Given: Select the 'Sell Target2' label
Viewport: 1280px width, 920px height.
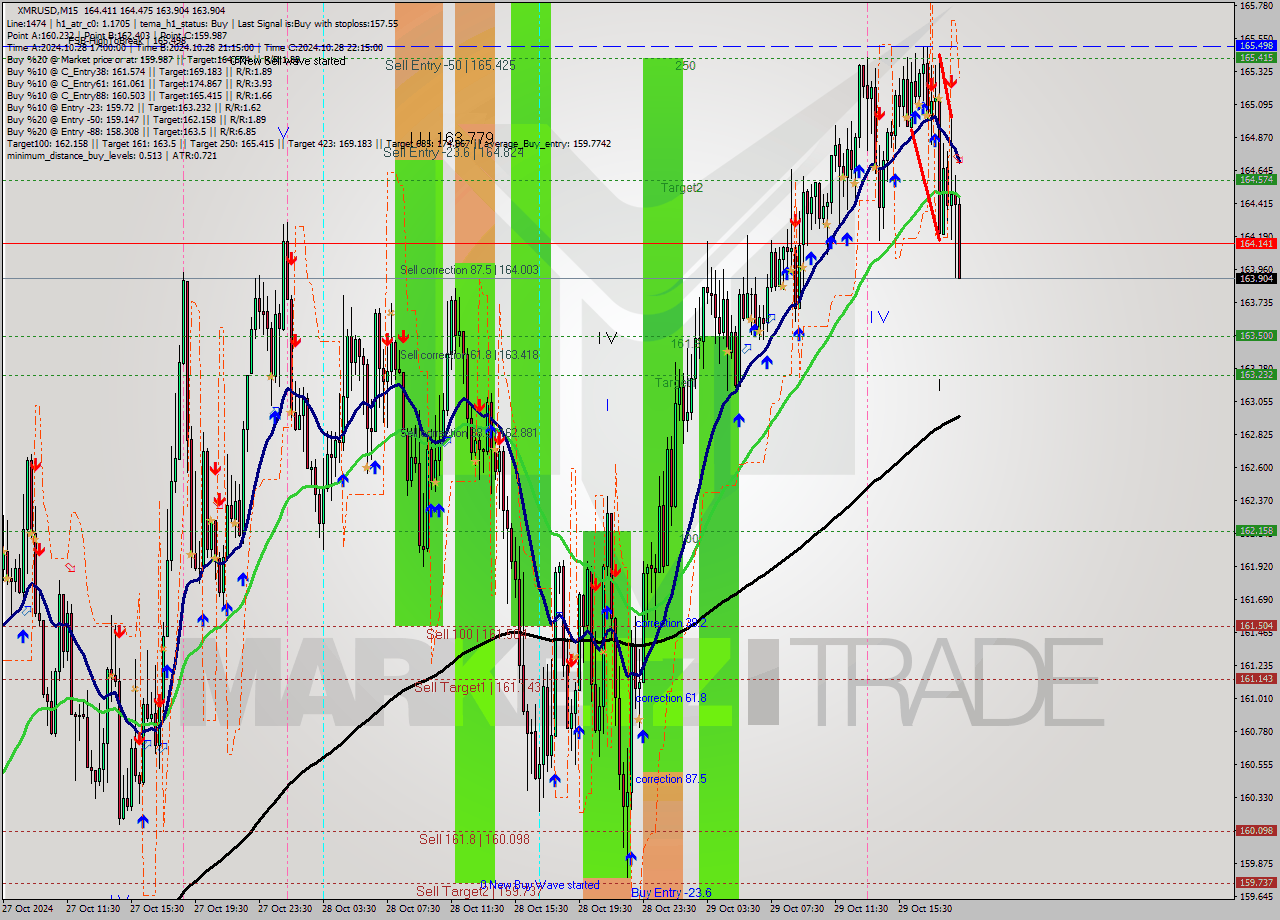Looking at the screenshot, I should 453,892.
